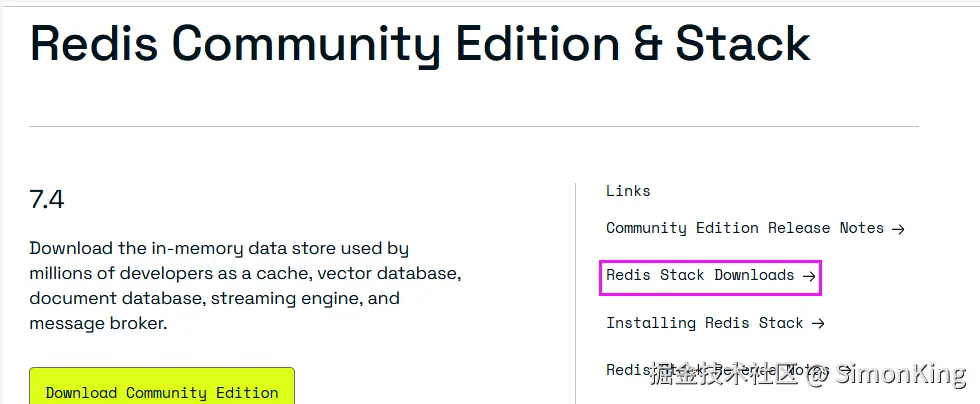The height and width of the screenshot is (404, 980).
Task: Click the Redis Community Edition & Stack heading
Action: pyautogui.click(x=420, y=45)
